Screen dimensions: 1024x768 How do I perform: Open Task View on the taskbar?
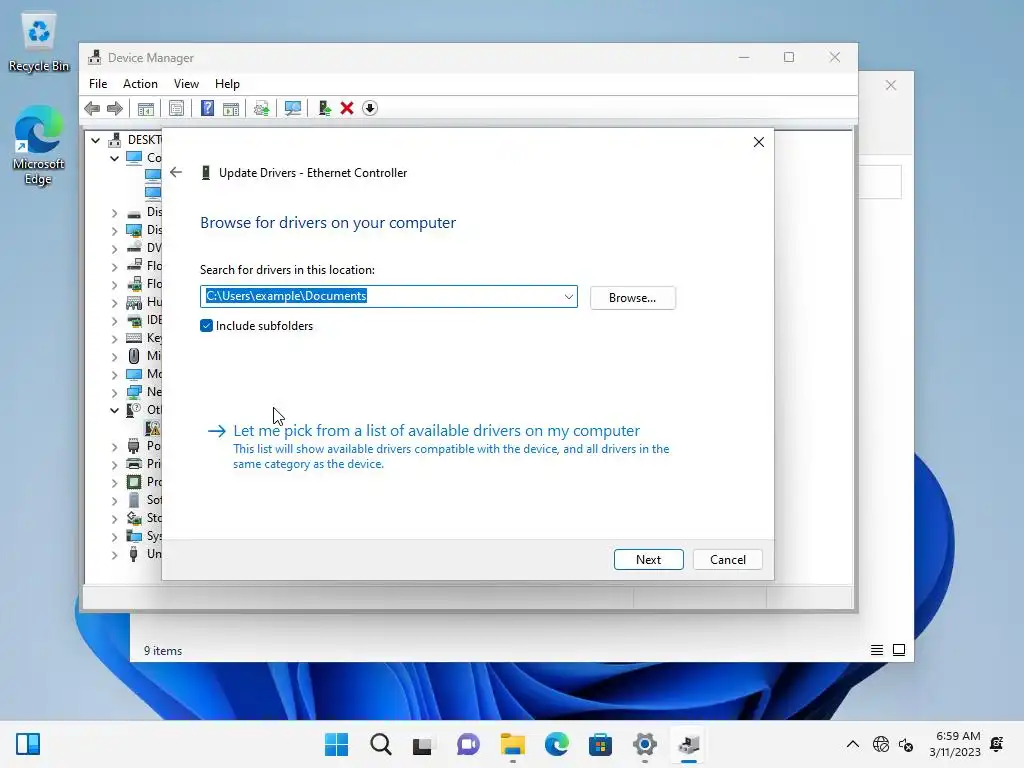pyautogui.click(x=423, y=744)
